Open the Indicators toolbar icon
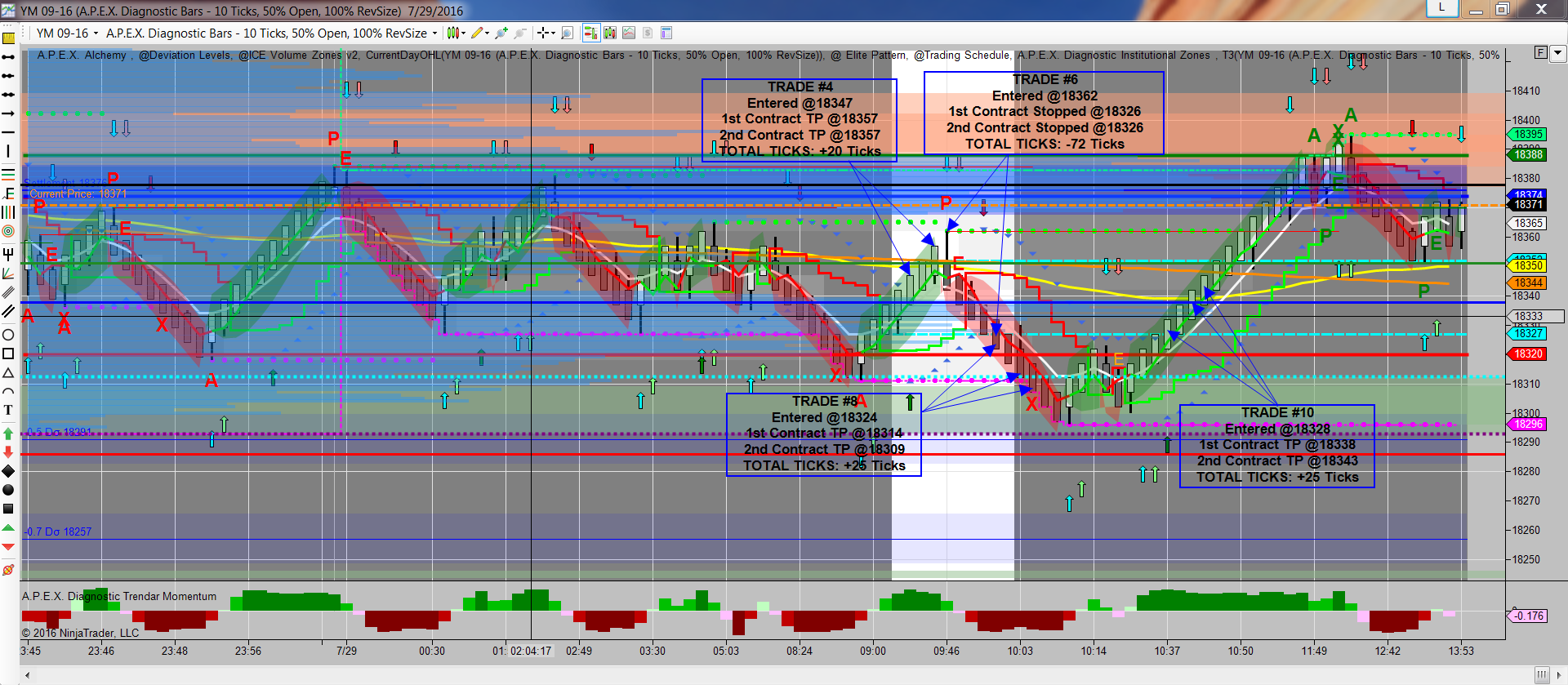 [629, 33]
